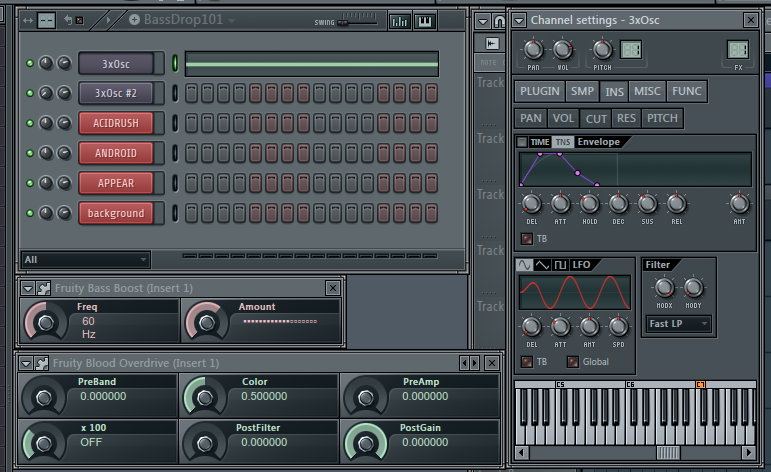The width and height of the screenshot is (771, 472).
Task: Adjust the PostFilter knob in Blood Overdrive
Action: pyautogui.click(x=205, y=443)
